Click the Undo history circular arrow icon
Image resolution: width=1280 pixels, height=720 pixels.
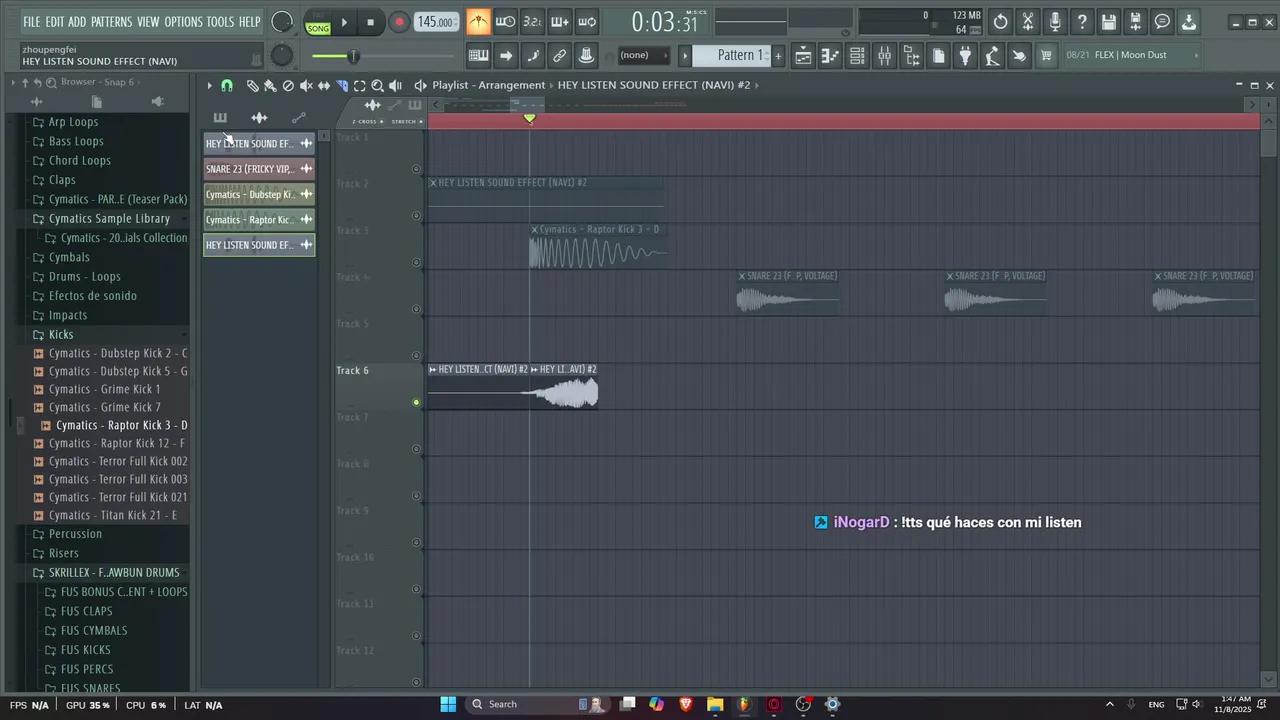pos(1001,22)
